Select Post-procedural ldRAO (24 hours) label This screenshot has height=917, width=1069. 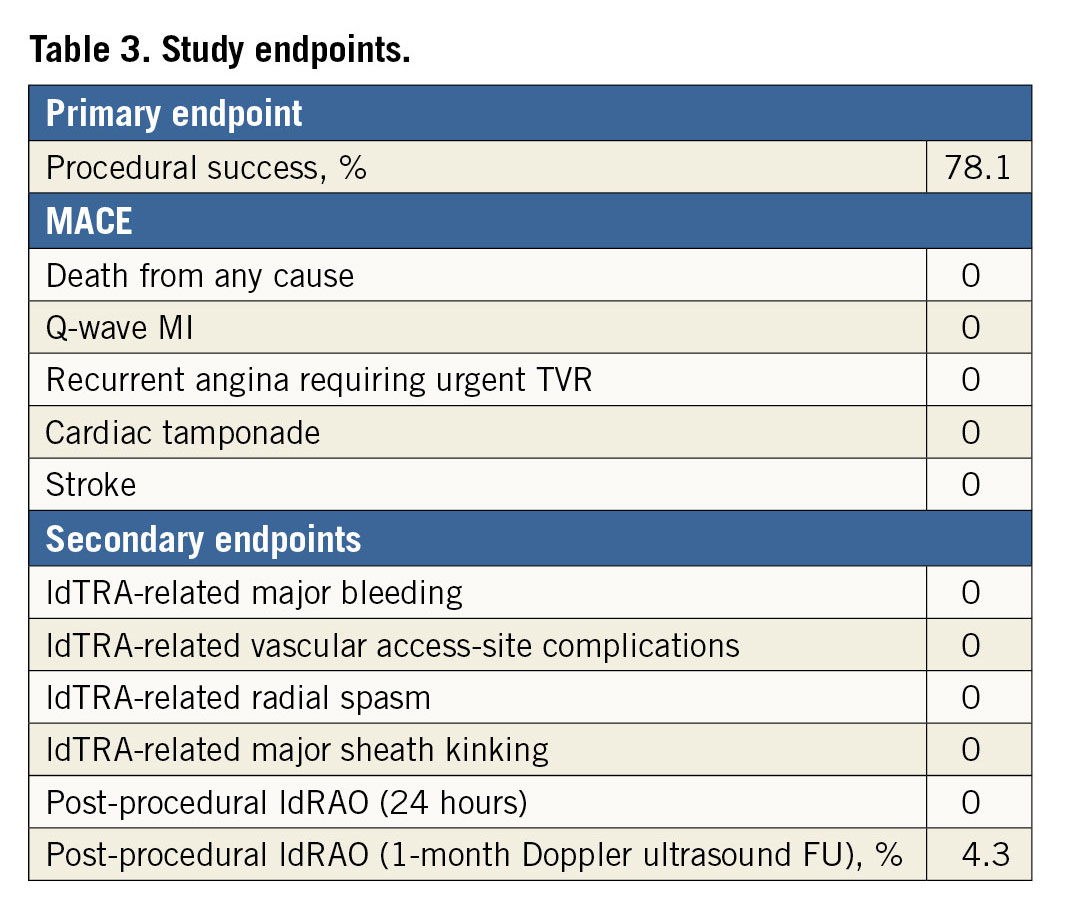[287, 802]
